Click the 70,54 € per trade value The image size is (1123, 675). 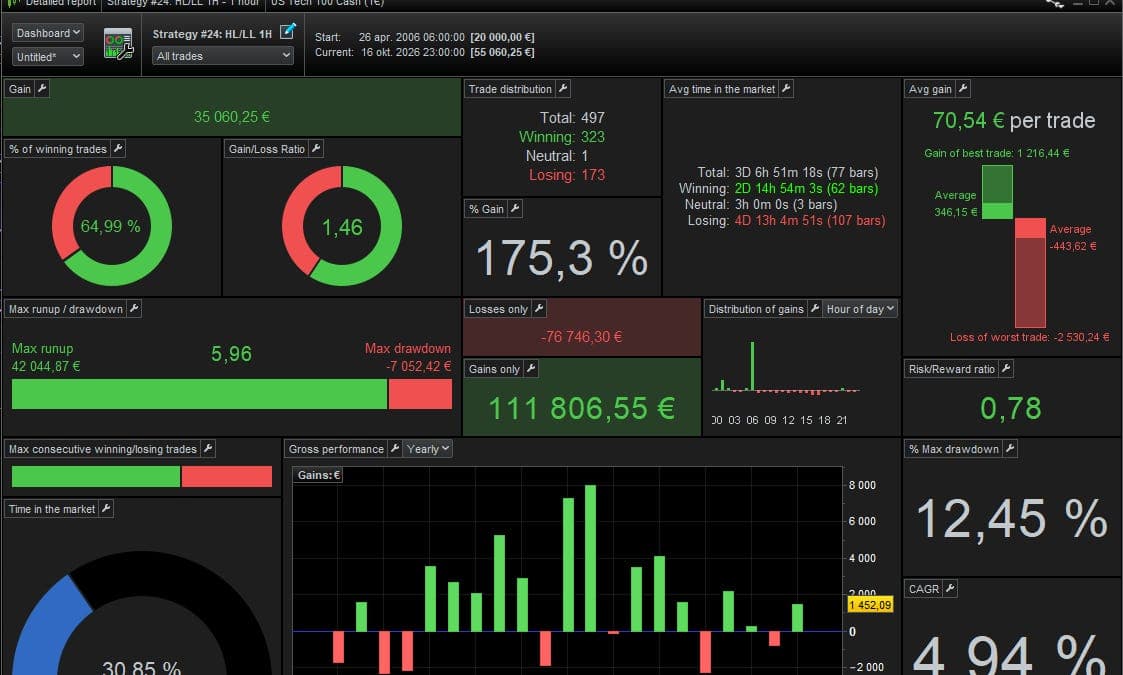point(1013,120)
